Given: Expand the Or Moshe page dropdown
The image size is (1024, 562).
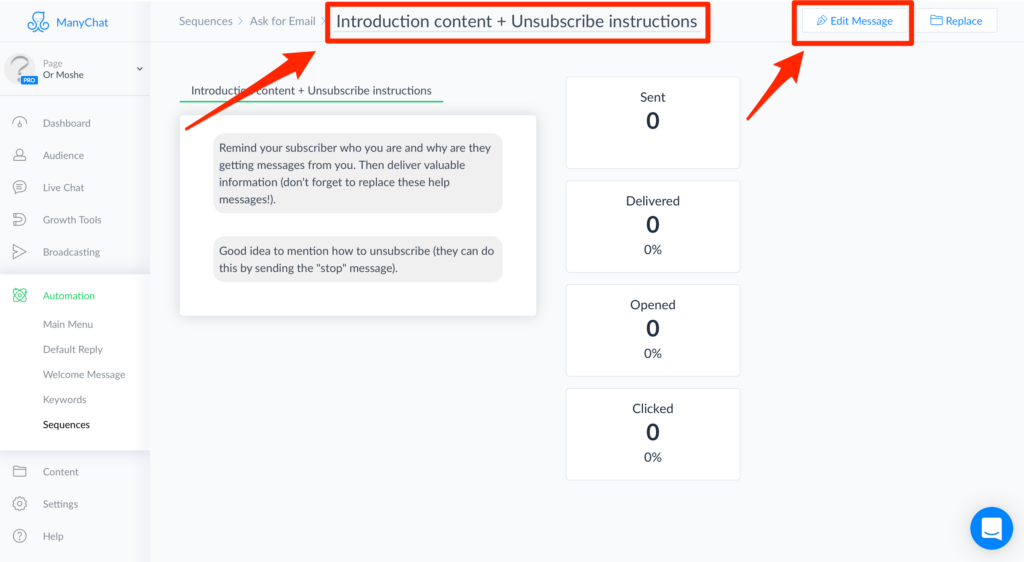Looking at the screenshot, I should (139, 69).
